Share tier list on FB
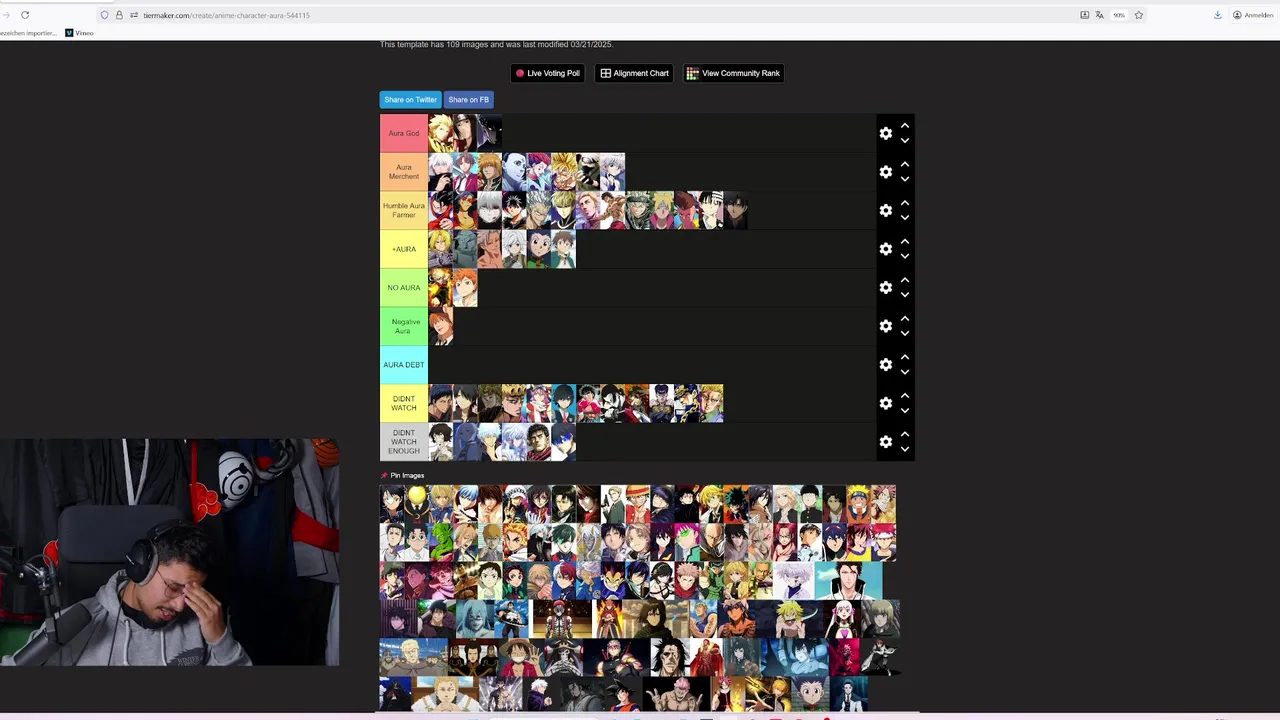 click(468, 100)
